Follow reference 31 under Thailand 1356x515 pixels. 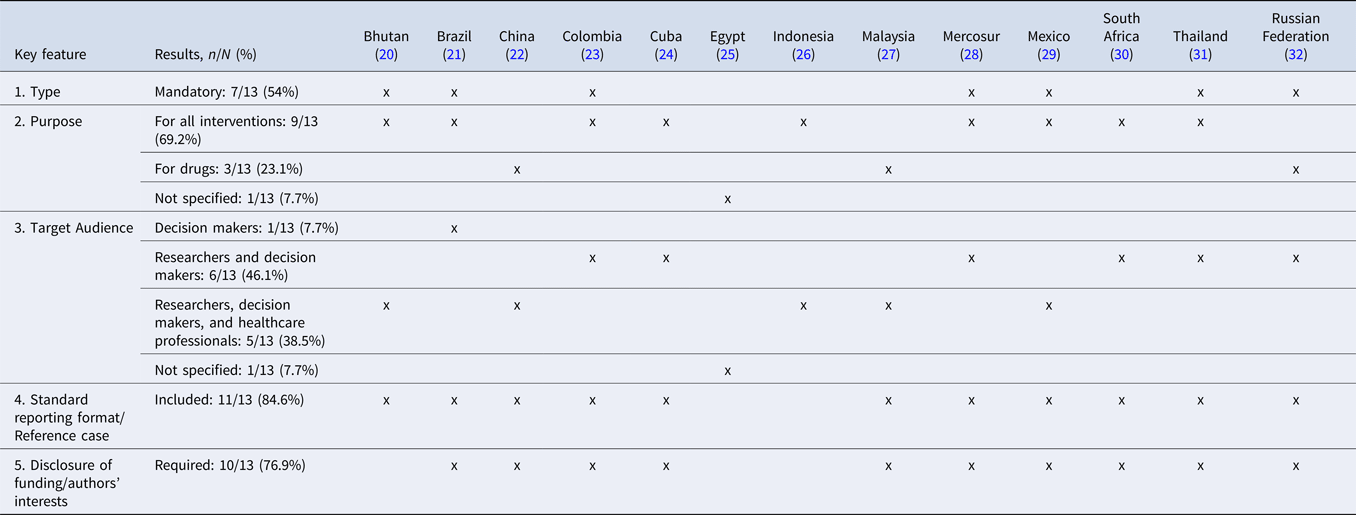(x=1200, y=55)
